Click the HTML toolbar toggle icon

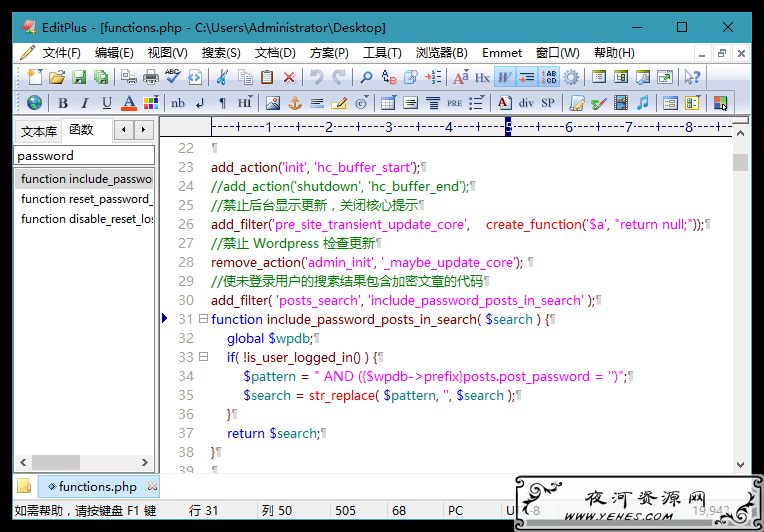tap(195, 77)
